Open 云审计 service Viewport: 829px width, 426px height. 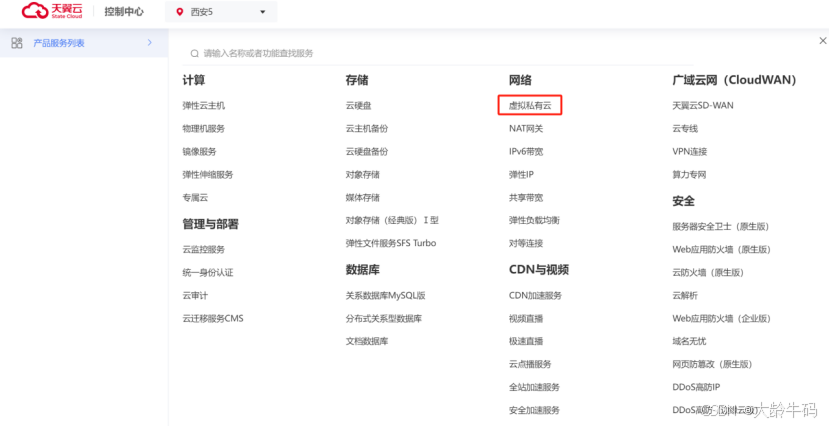pyautogui.click(x=195, y=295)
